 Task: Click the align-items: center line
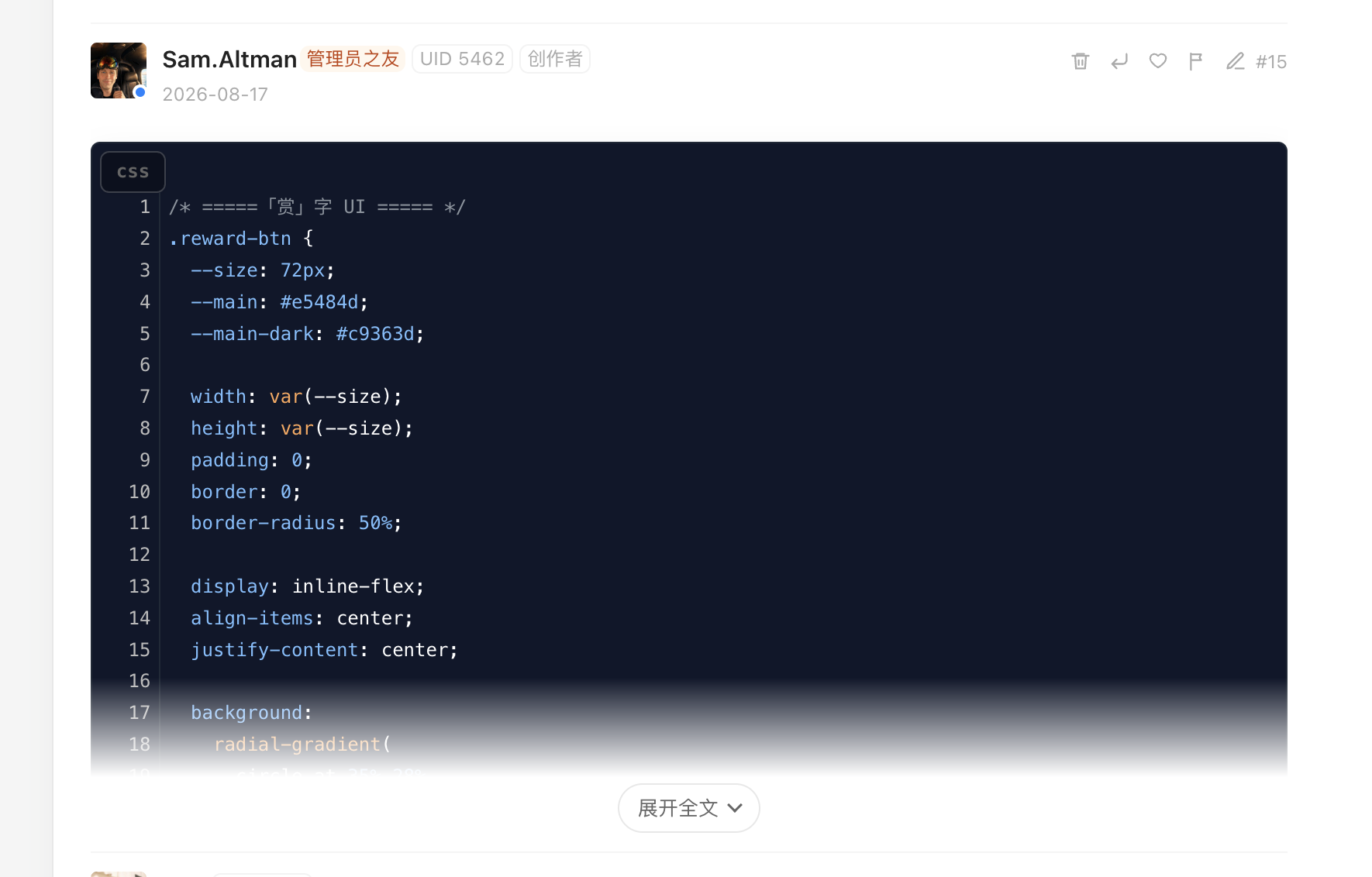click(302, 618)
